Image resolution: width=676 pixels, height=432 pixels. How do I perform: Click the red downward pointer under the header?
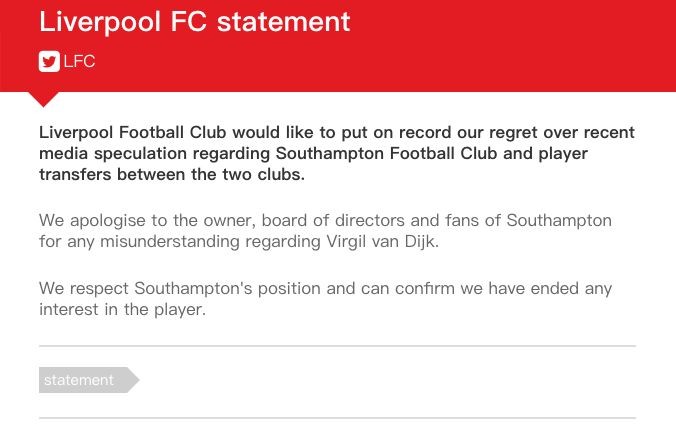point(45,98)
